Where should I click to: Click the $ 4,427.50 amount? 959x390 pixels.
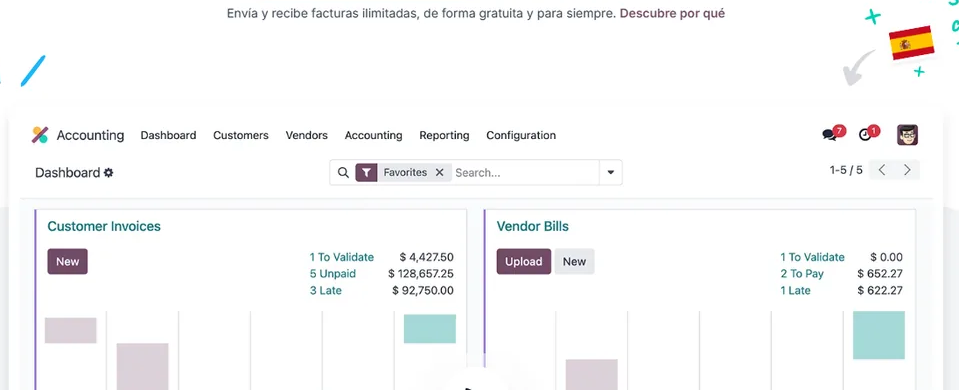426,257
